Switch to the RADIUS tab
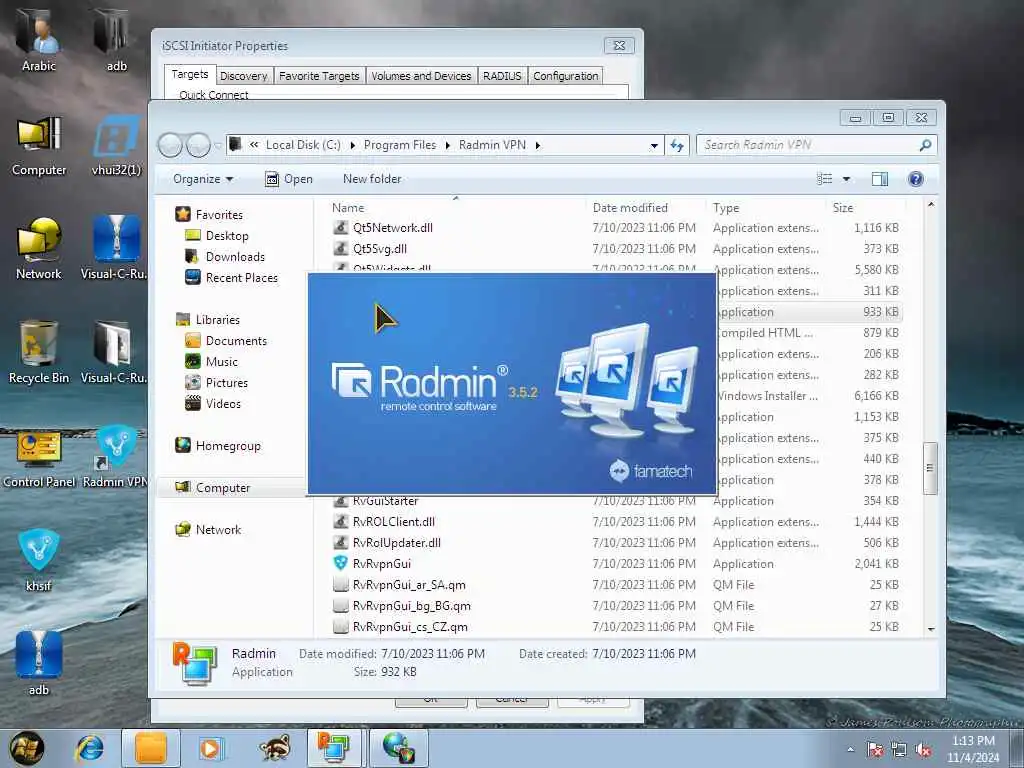The image size is (1024, 768). pos(502,76)
